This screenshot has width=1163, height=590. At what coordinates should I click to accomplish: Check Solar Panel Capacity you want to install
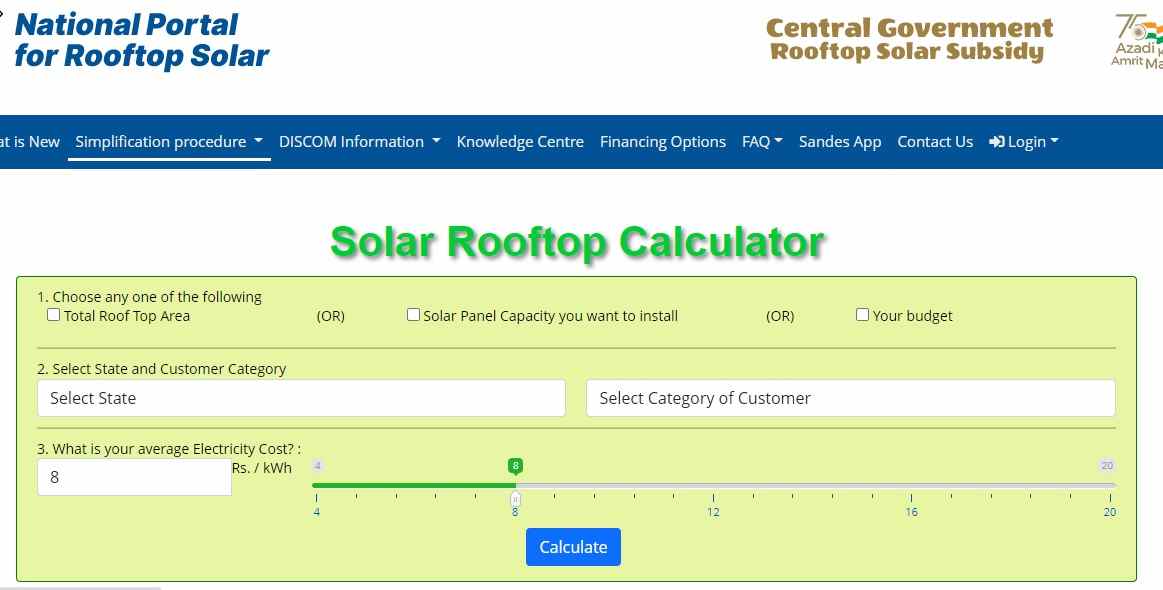(413, 314)
